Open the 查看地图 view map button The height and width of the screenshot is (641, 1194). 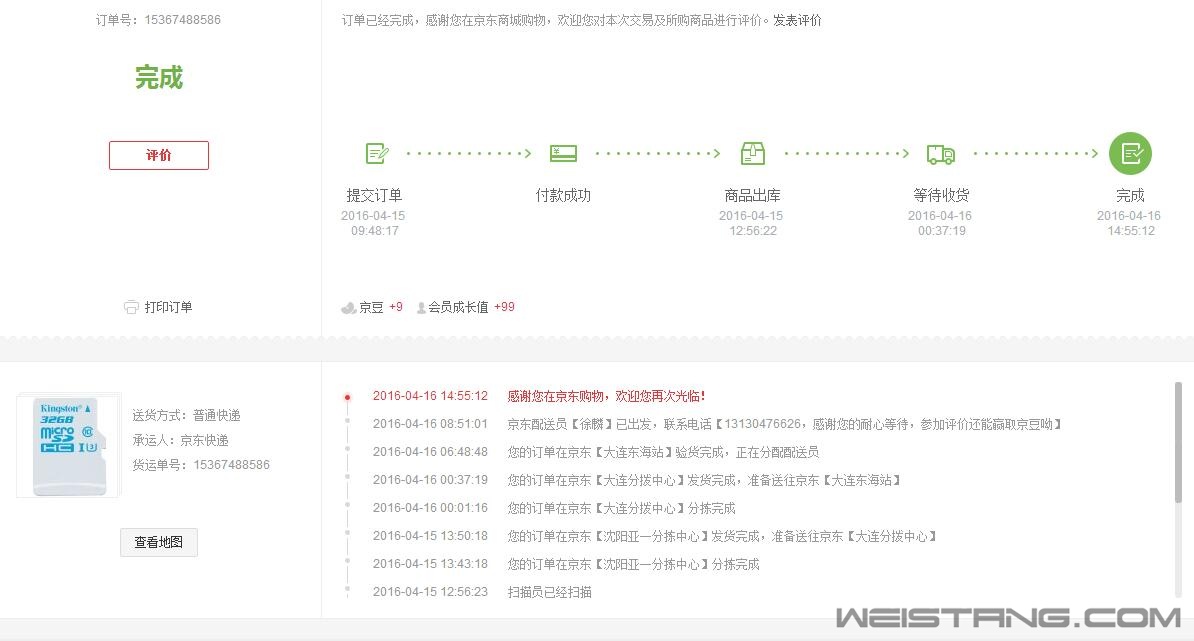coord(158,542)
